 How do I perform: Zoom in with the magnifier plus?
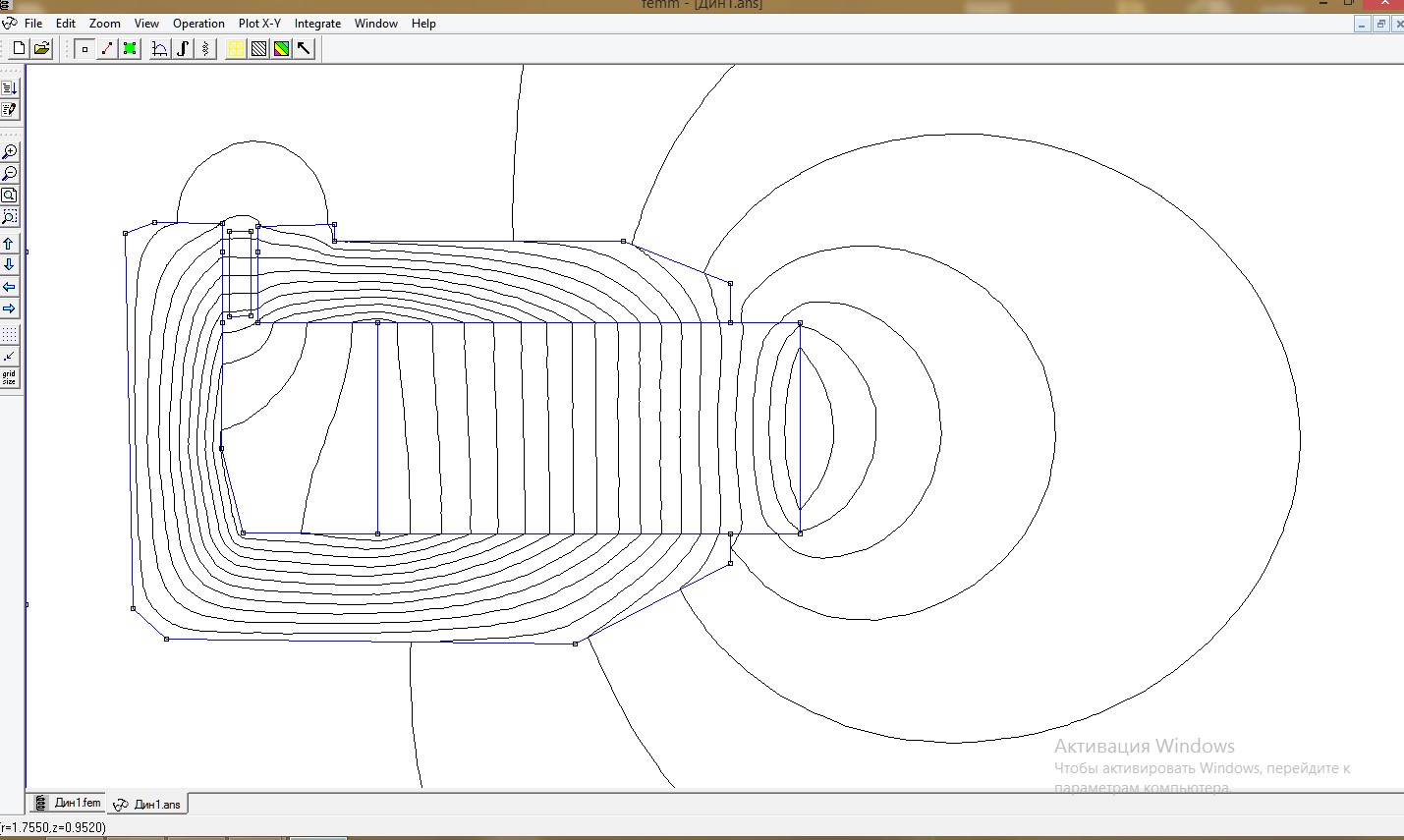tap(10, 151)
